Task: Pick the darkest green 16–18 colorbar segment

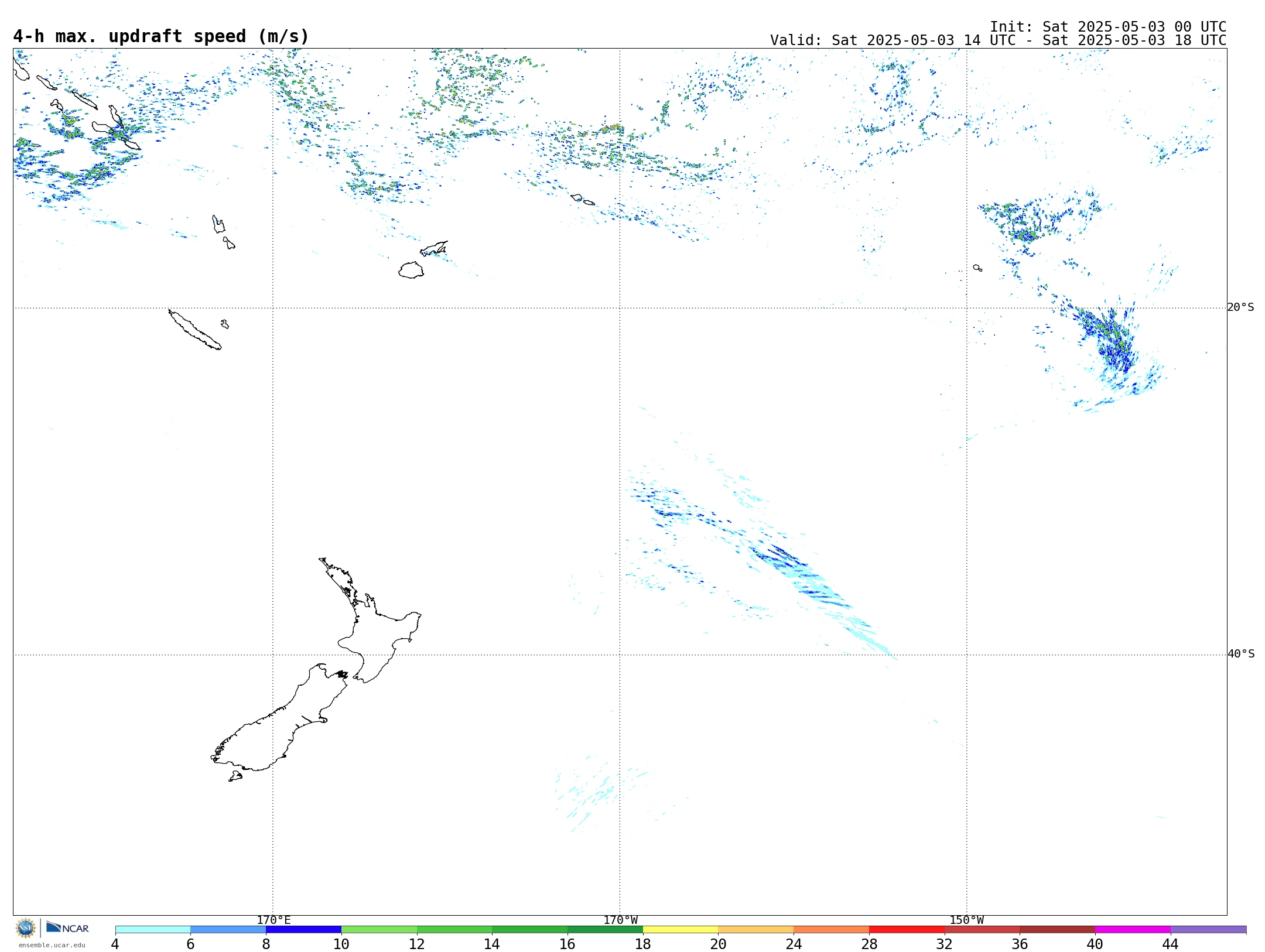Action: 605,930
